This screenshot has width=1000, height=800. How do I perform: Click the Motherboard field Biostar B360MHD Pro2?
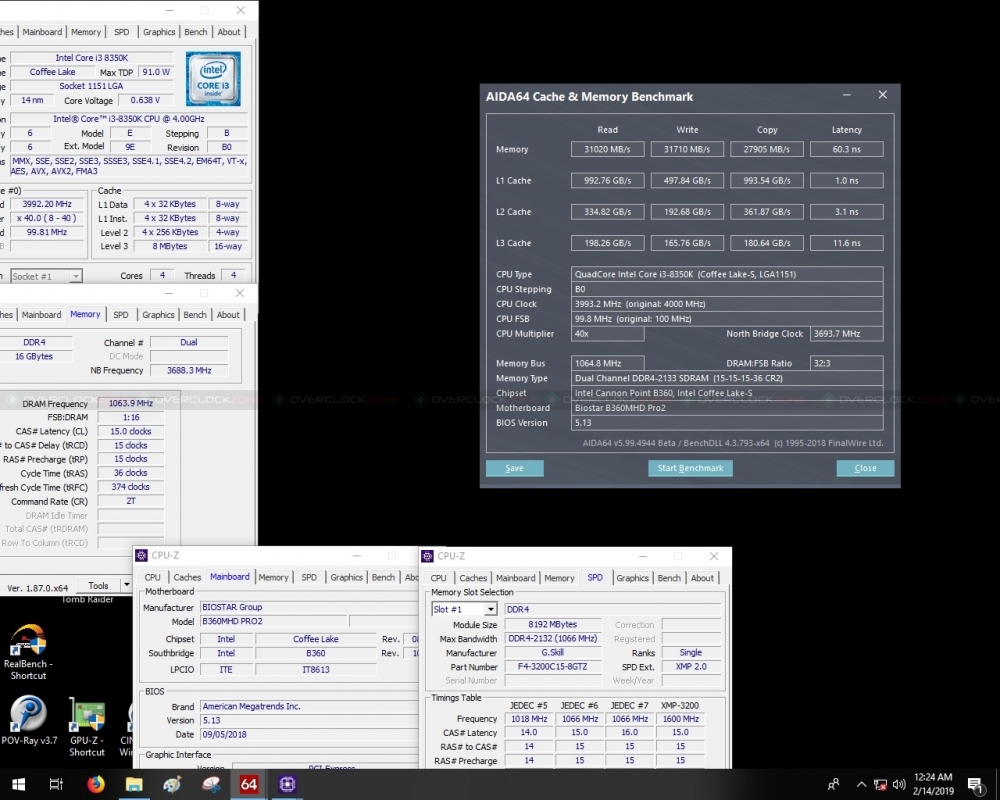click(727, 408)
